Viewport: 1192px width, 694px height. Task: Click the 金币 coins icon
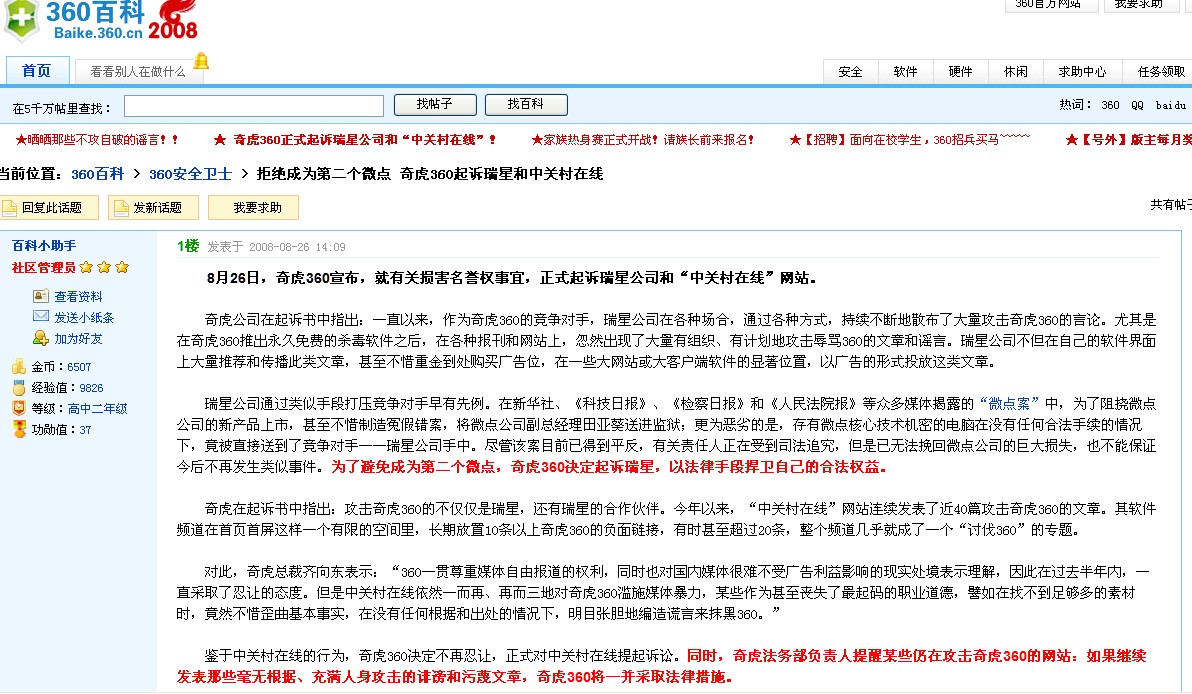click(19, 366)
